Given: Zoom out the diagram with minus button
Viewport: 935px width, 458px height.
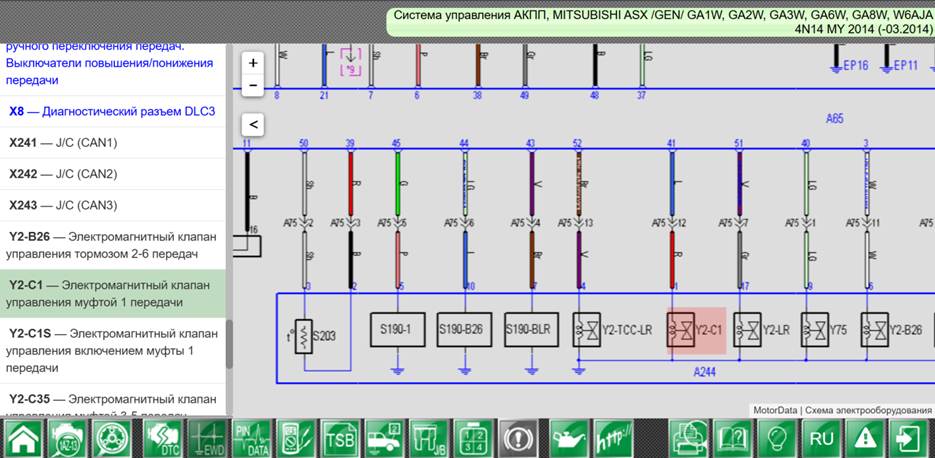Looking at the screenshot, I should (253, 85).
